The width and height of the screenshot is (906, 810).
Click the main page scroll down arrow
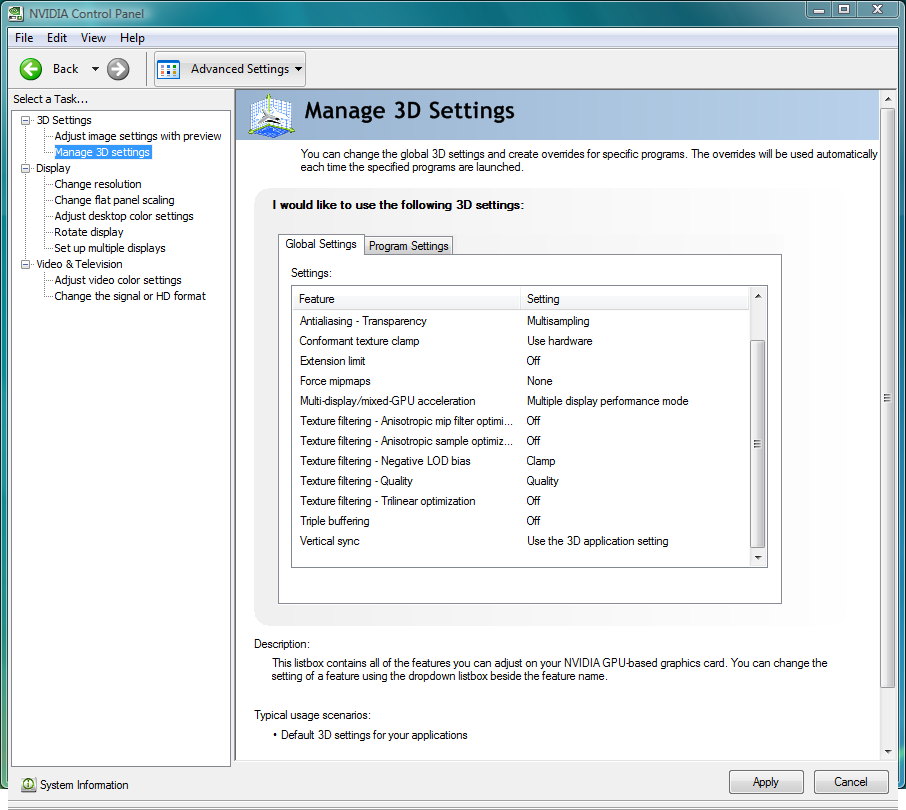point(888,752)
